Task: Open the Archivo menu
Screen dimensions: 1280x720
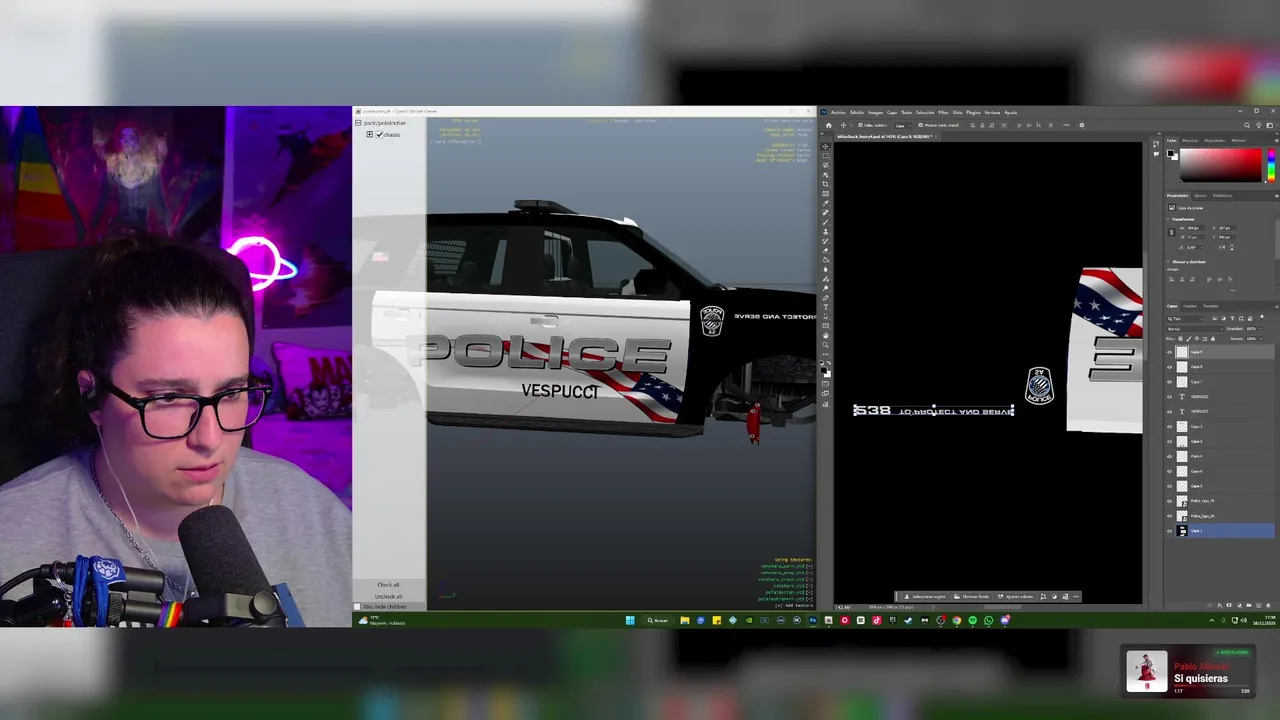Action: click(838, 113)
